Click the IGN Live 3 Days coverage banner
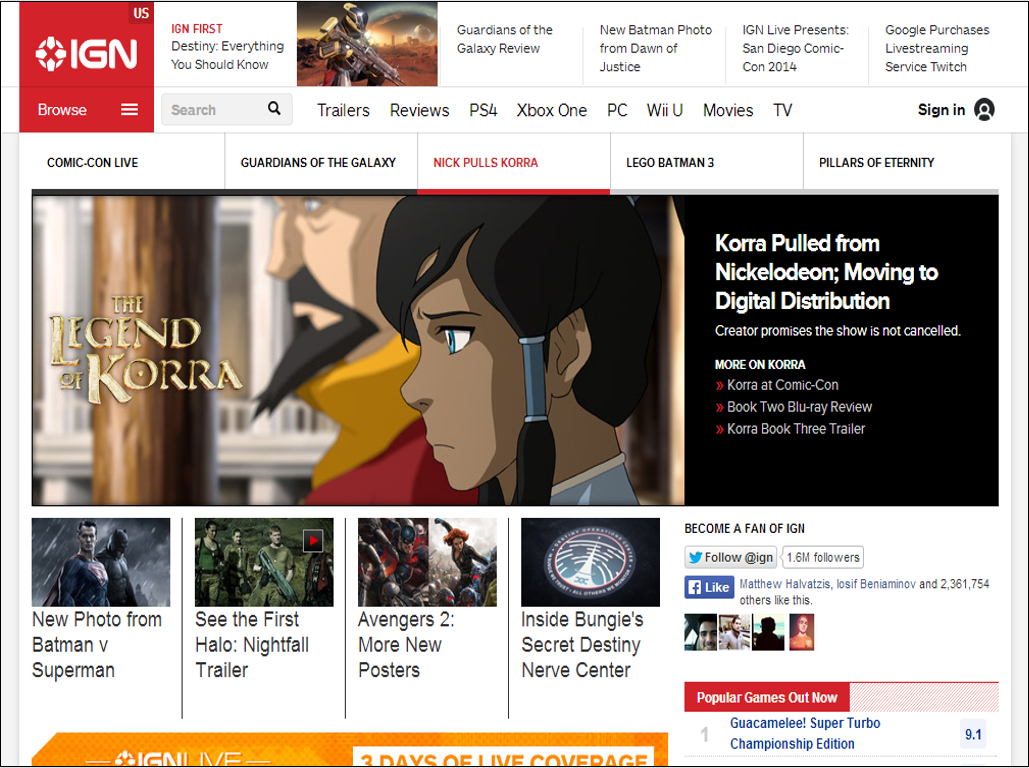 click(350, 750)
